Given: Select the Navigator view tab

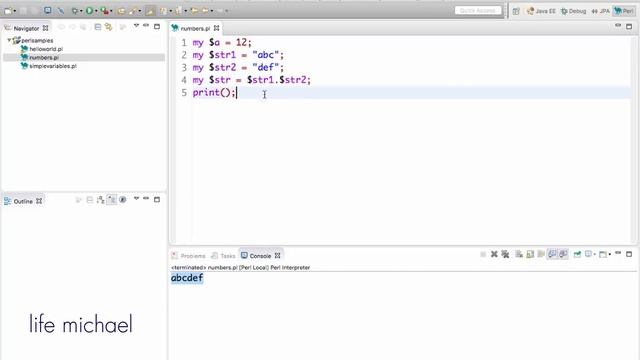Looking at the screenshot, I should click(x=26, y=28).
